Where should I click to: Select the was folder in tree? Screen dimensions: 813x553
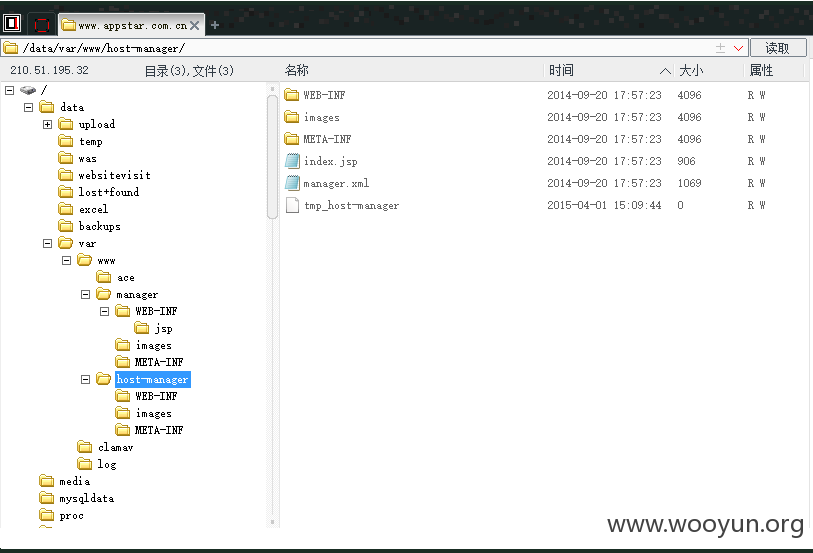(87, 159)
